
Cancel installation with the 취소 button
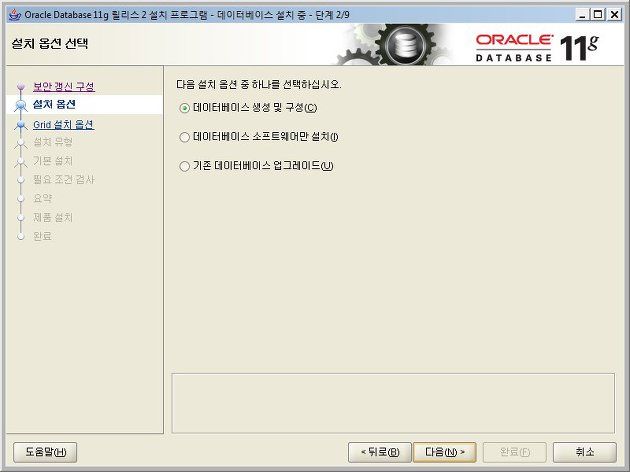585,452
